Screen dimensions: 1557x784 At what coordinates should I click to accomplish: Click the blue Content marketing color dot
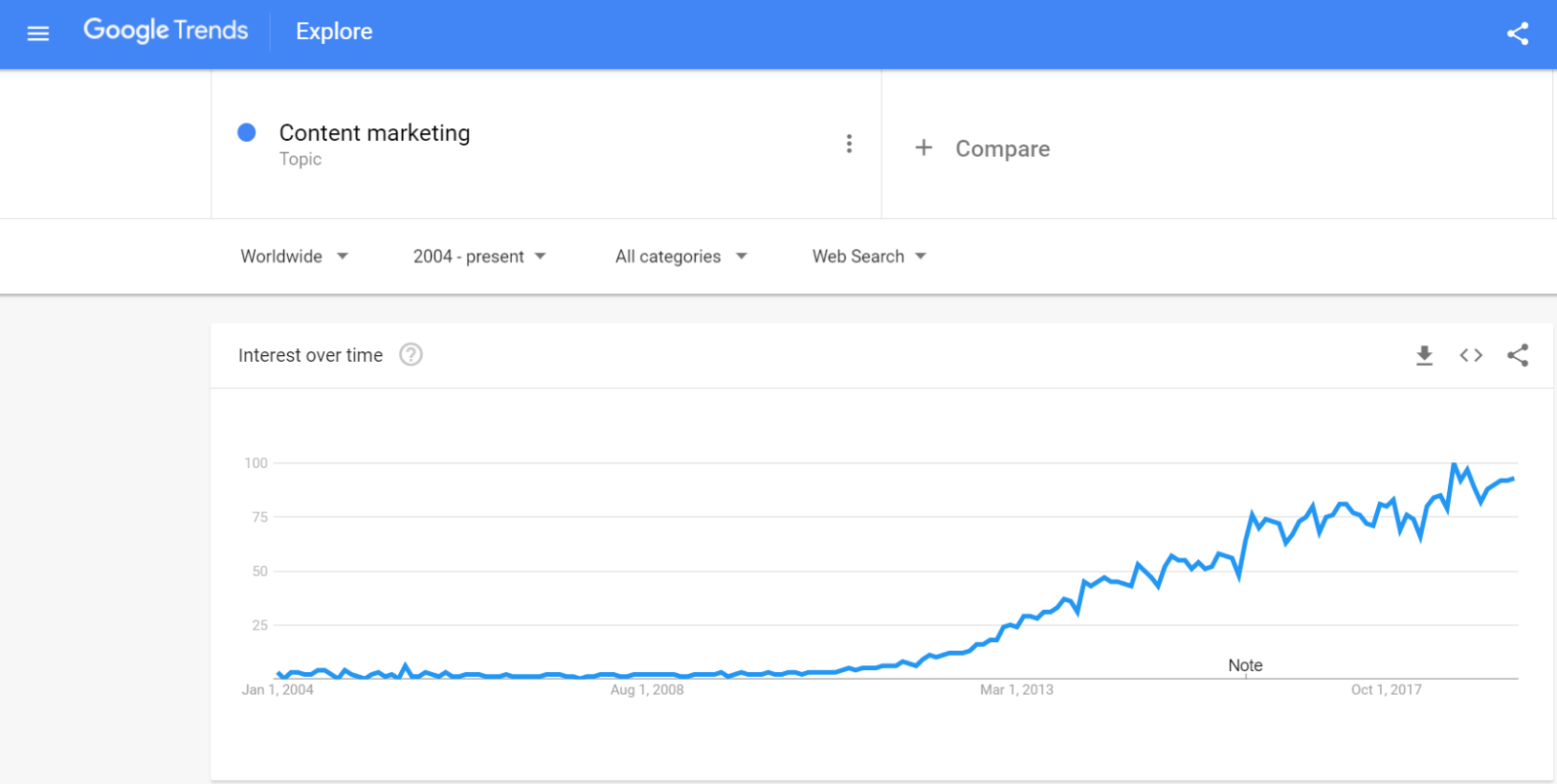pyautogui.click(x=247, y=132)
